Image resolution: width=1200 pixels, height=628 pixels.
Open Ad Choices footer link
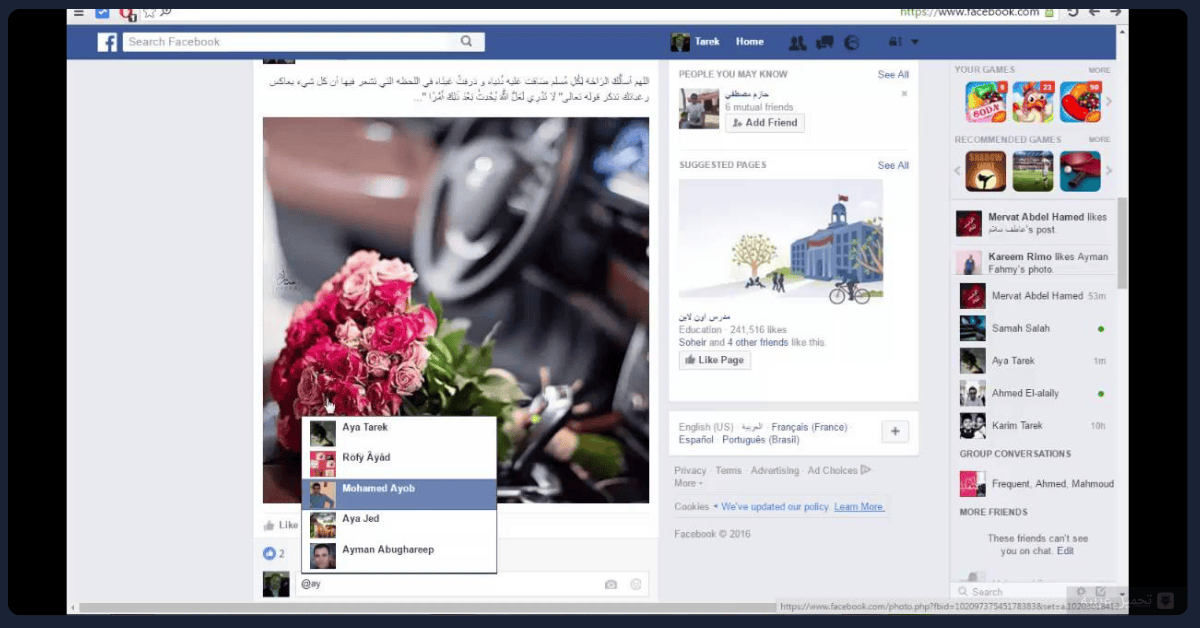tap(839, 470)
